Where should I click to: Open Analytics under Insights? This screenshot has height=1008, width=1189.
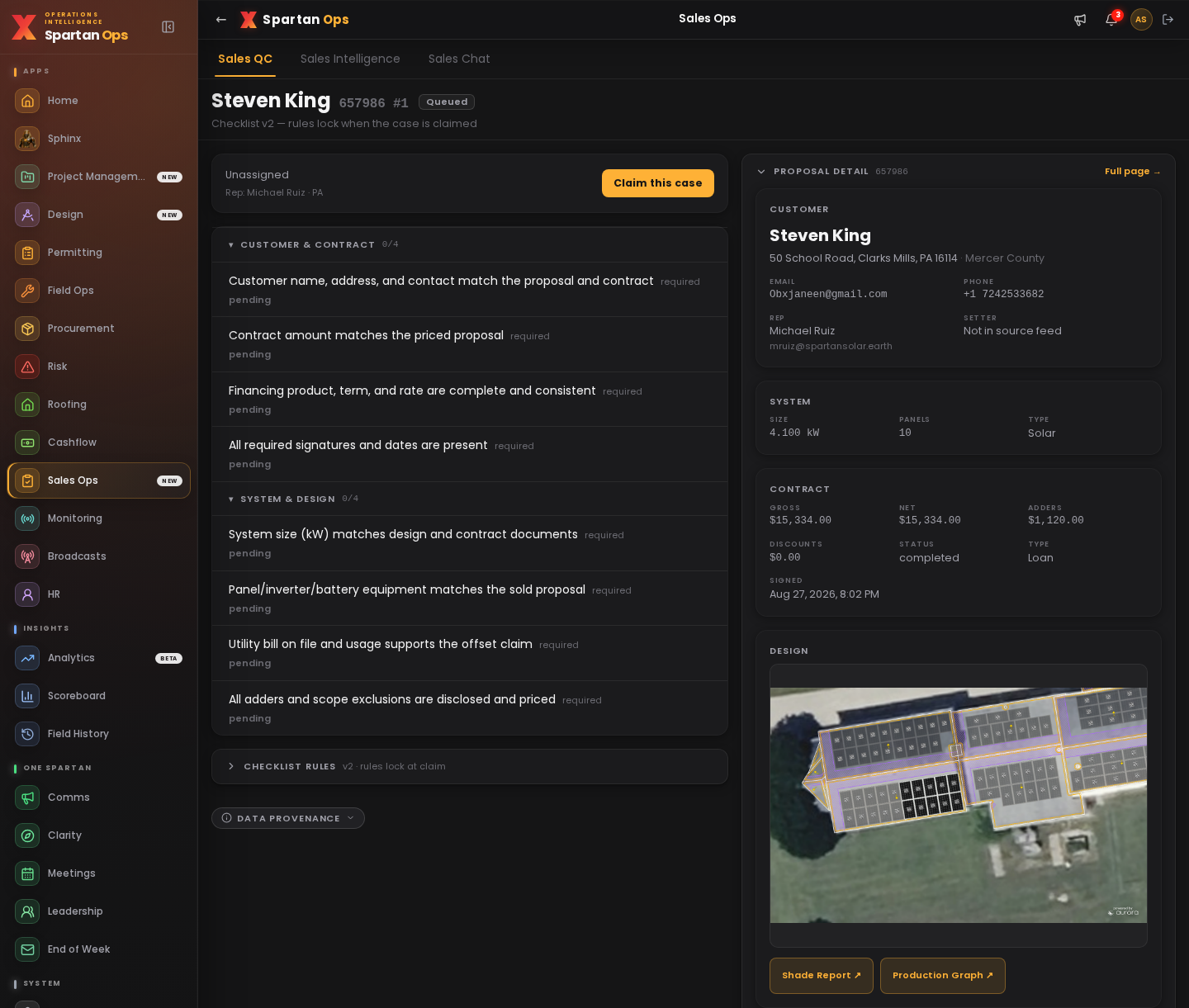[x=99, y=658]
